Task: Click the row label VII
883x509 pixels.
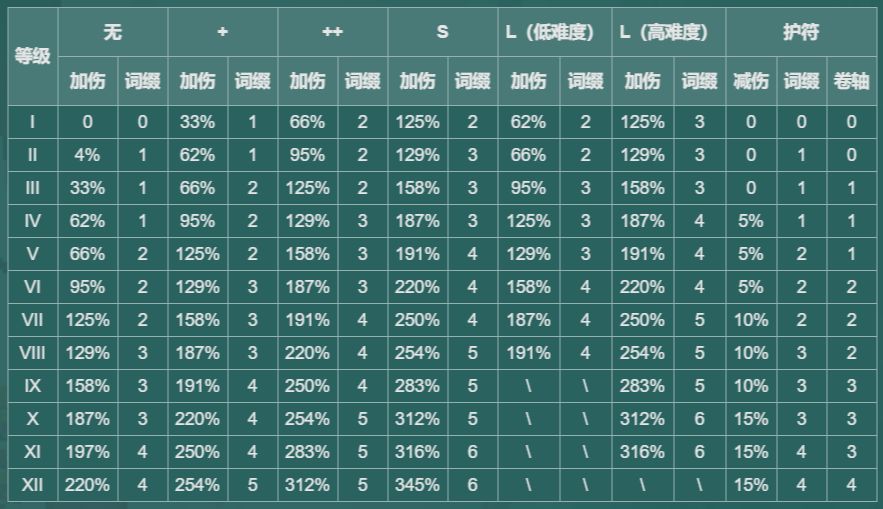Action: 33,320
